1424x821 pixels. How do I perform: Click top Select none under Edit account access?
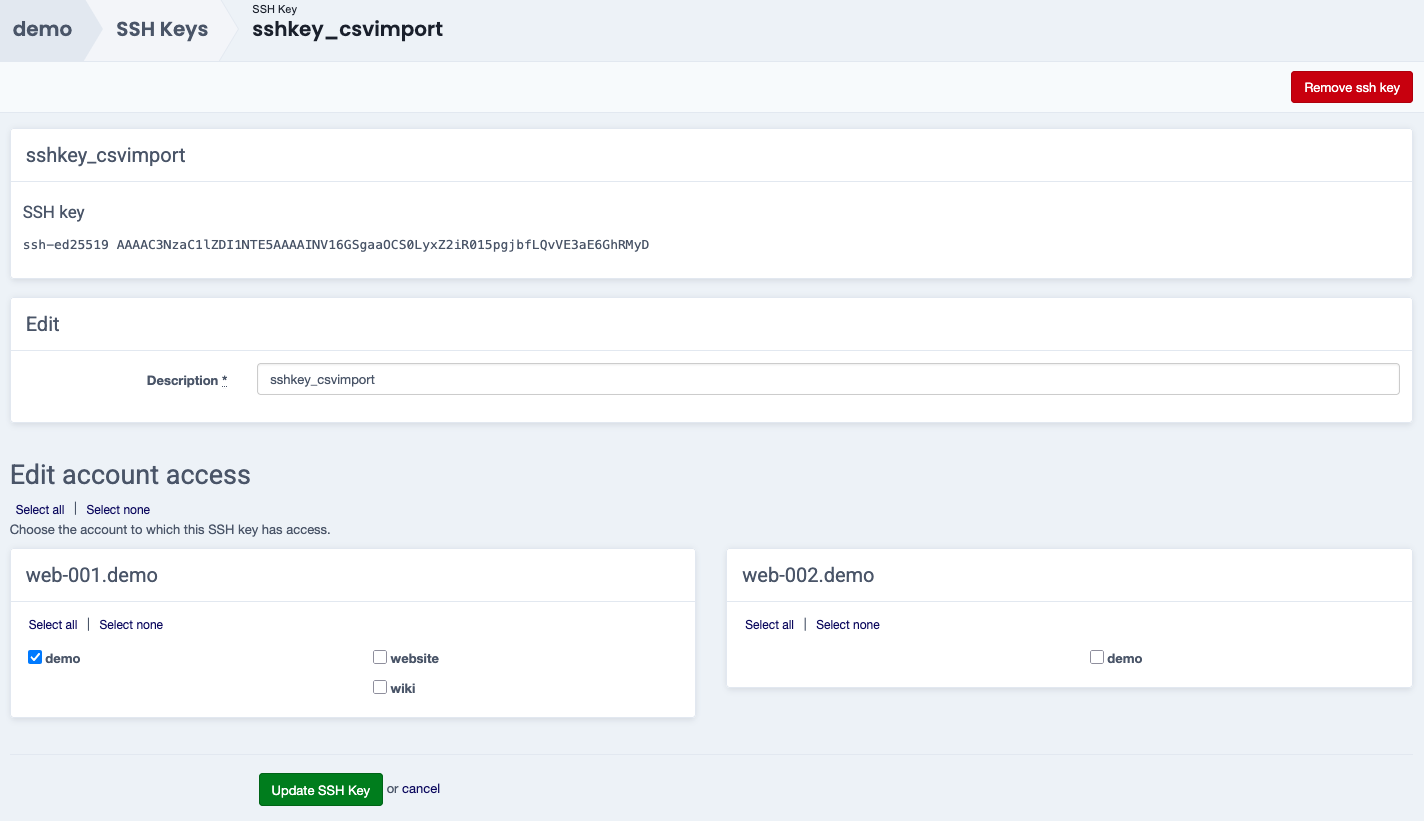point(118,510)
